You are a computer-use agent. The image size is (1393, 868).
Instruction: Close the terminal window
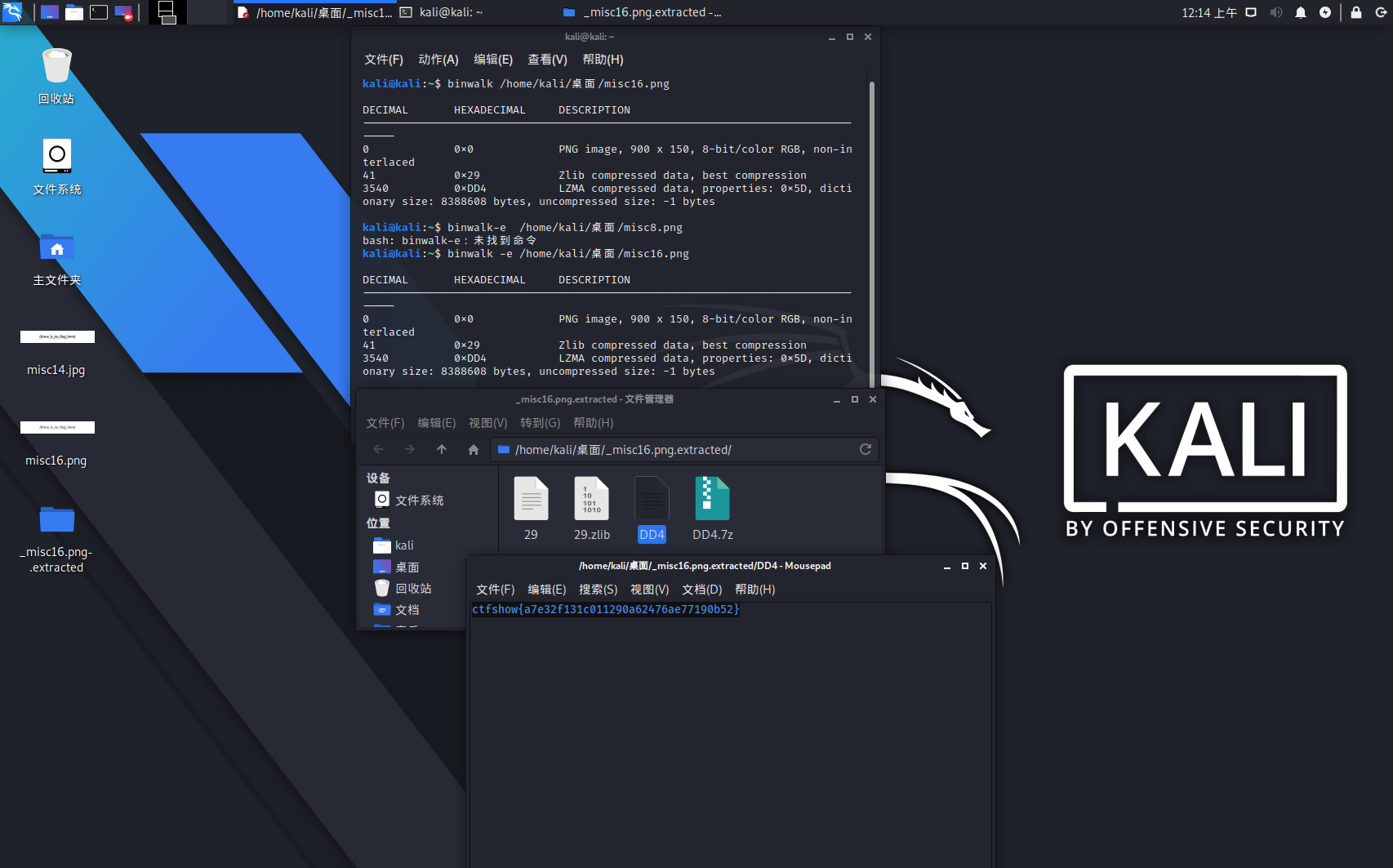[x=868, y=37]
